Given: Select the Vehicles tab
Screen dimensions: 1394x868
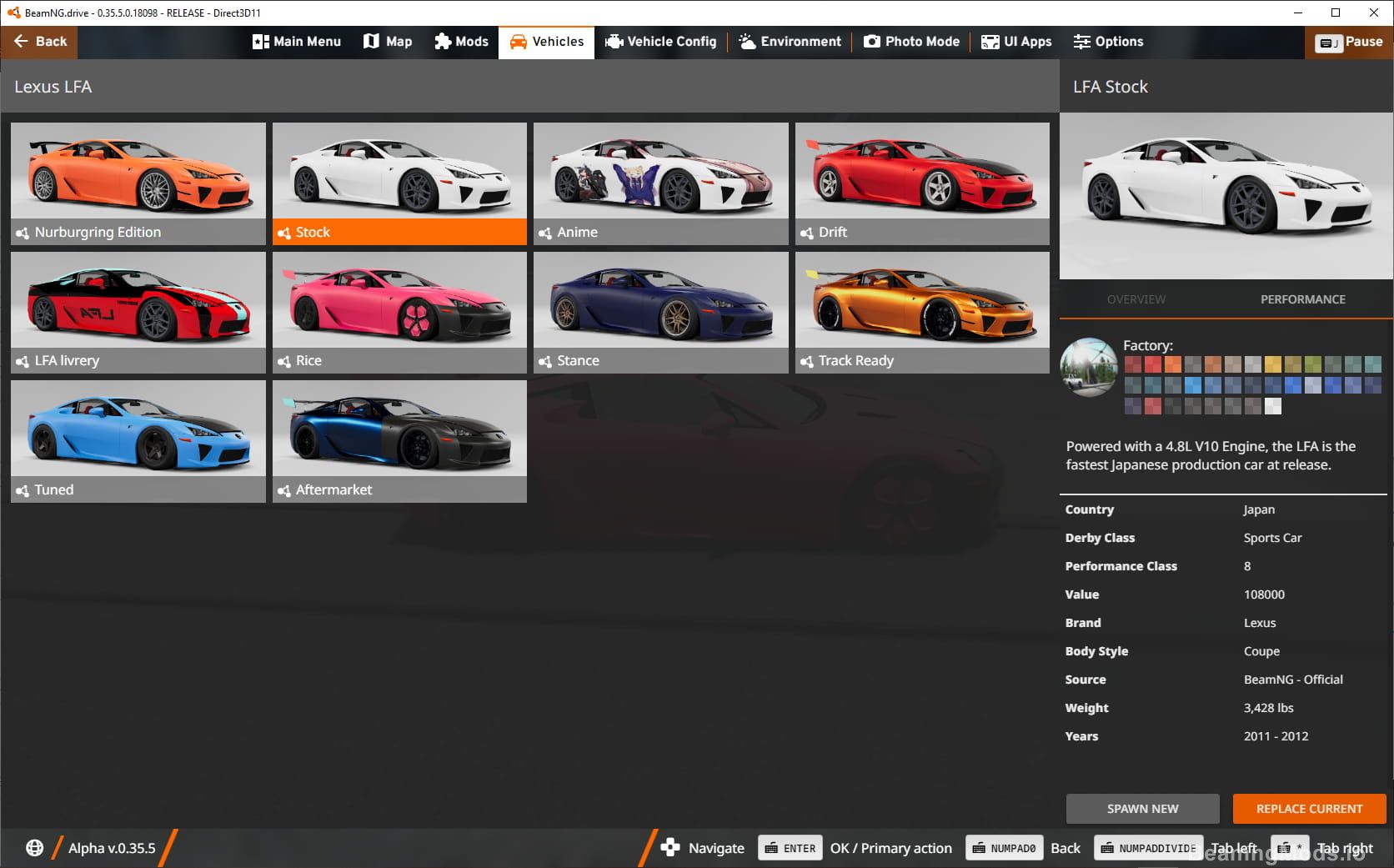Looking at the screenshot, I should coord(547,42).
